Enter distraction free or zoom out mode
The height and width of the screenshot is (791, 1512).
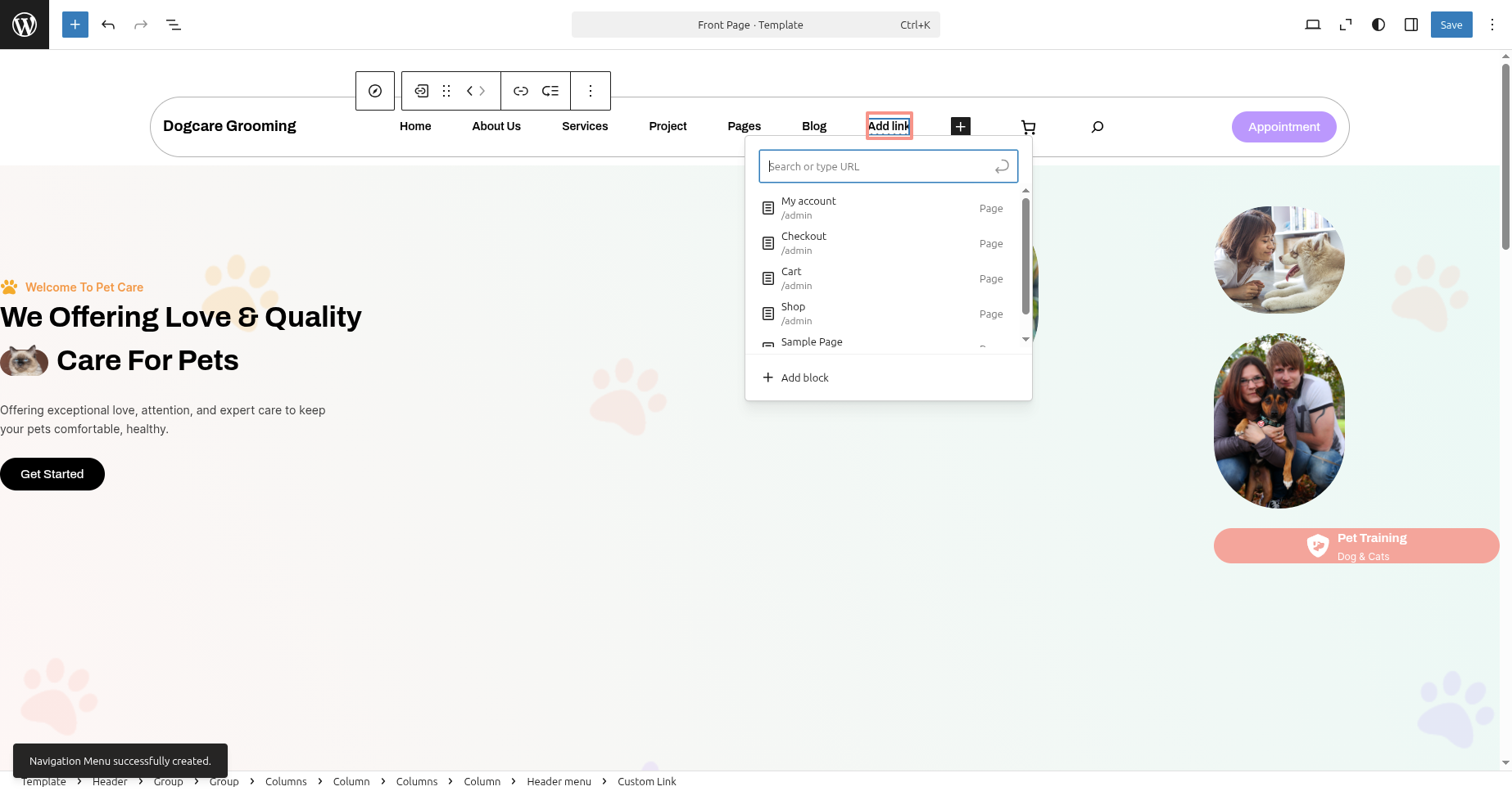pos(1346,25)
